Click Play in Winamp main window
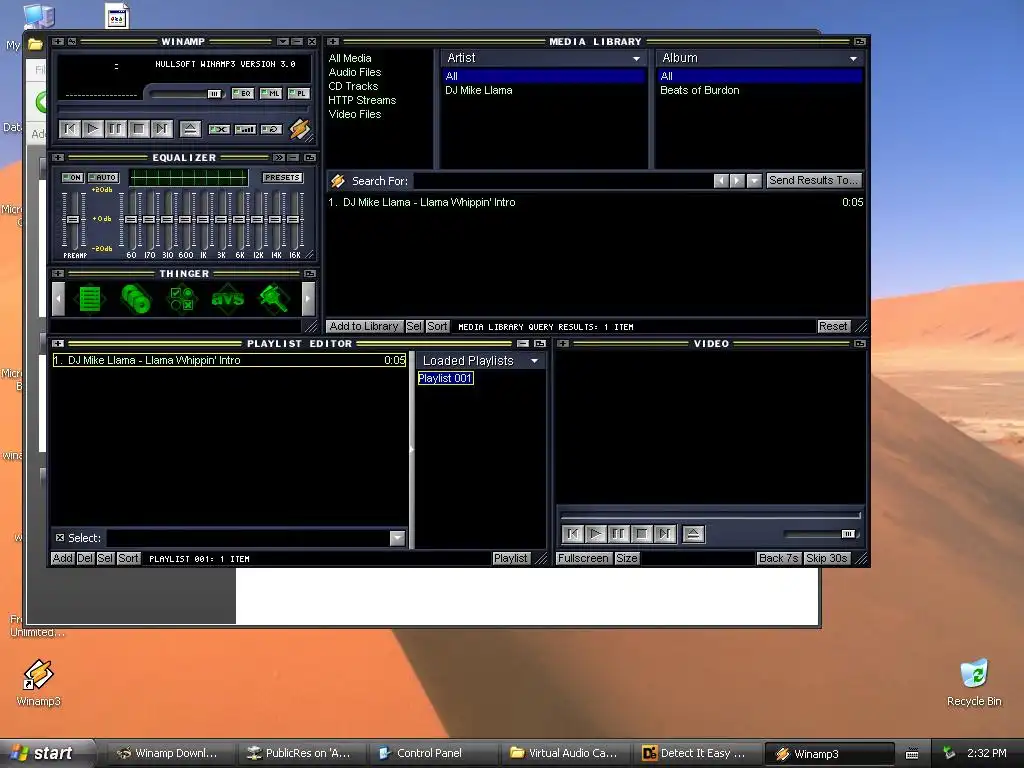The width and height of the screenshot is (1024, 768). (93, 129)
